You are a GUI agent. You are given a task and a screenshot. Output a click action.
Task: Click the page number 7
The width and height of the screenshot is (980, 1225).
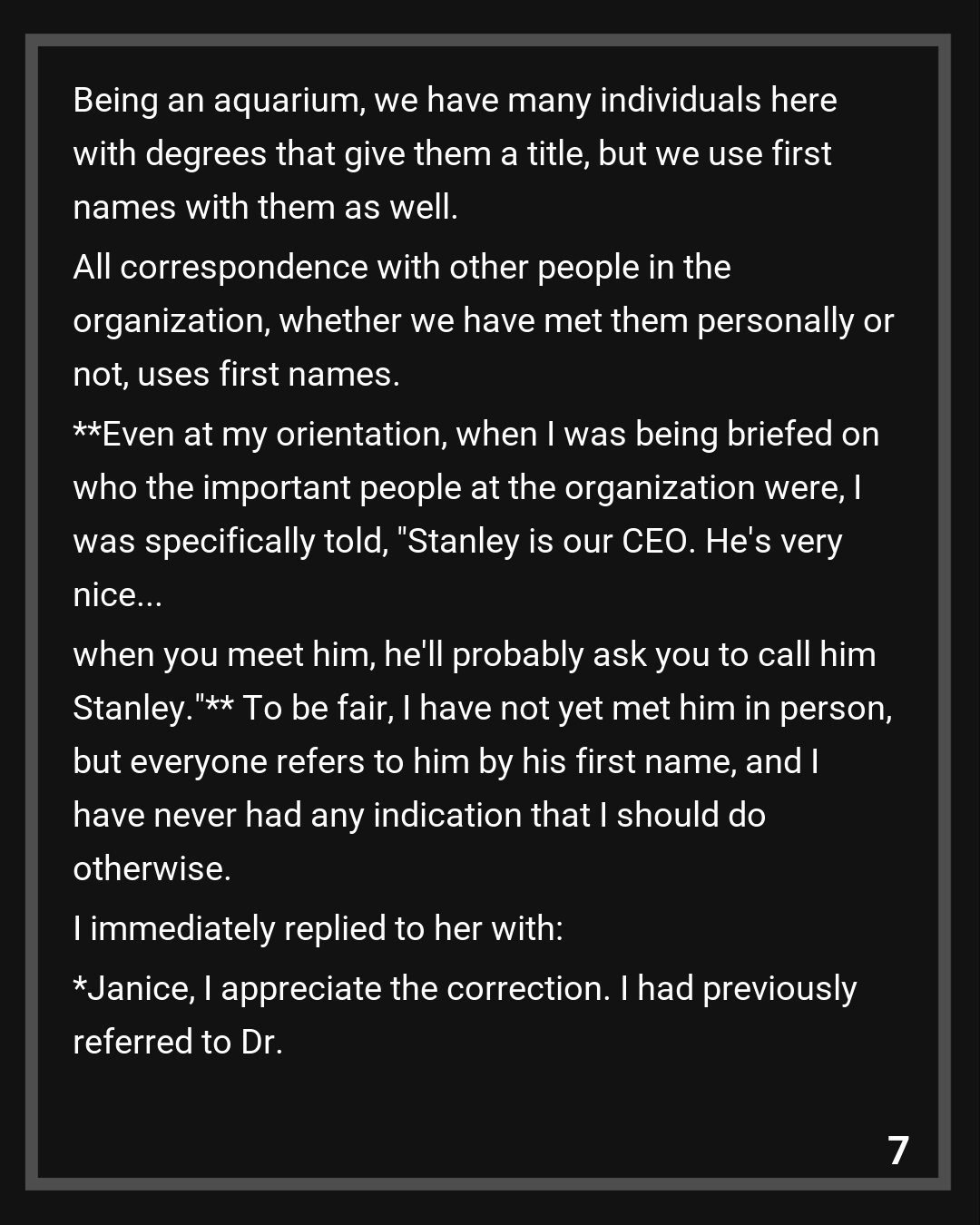click(897, 1151)
